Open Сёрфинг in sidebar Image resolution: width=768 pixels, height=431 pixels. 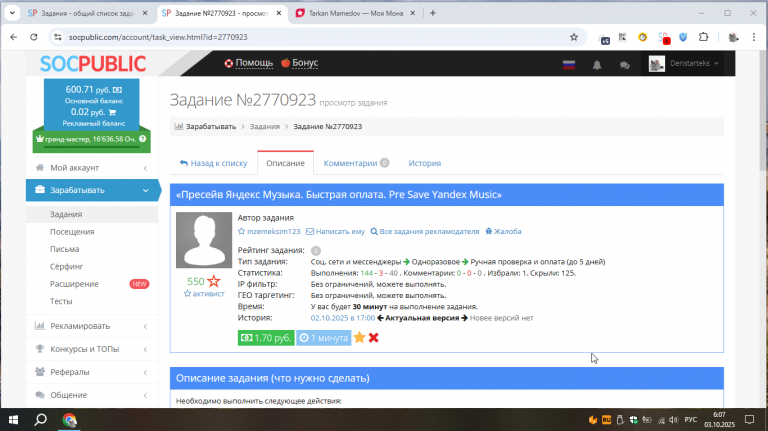[66, 266]
